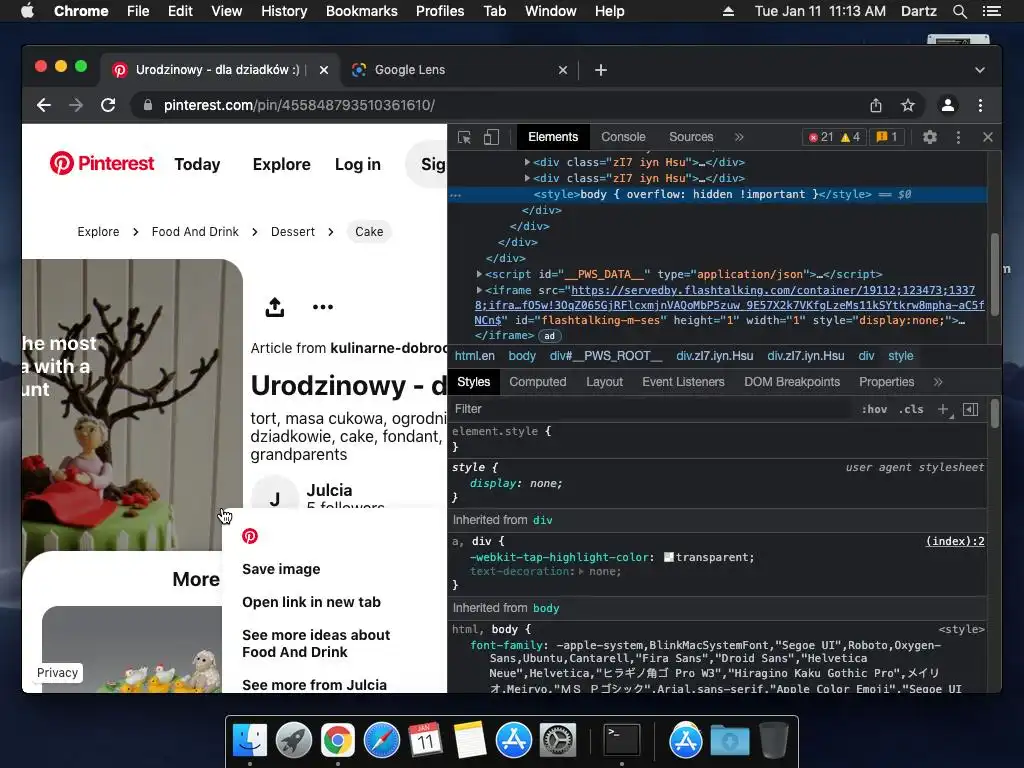Show more DevTools panels via chevrons
This screenshot has height=768, width=1024.
[739, 137]
